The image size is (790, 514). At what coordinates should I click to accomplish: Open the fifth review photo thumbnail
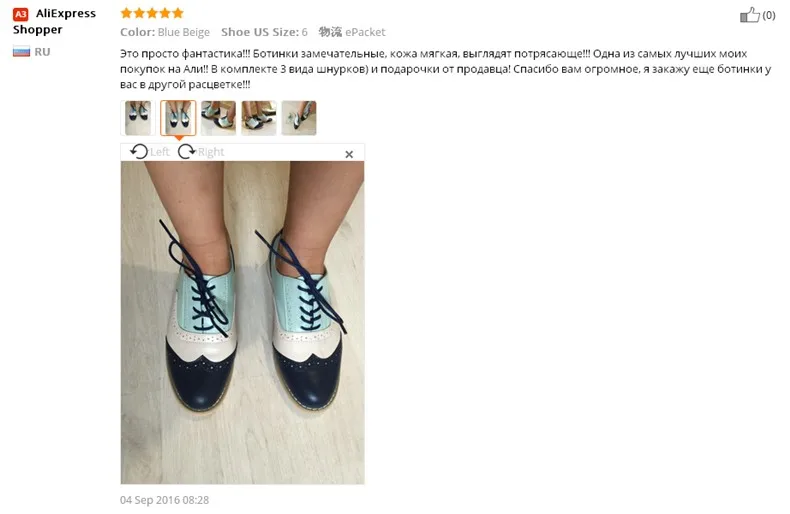299,118
